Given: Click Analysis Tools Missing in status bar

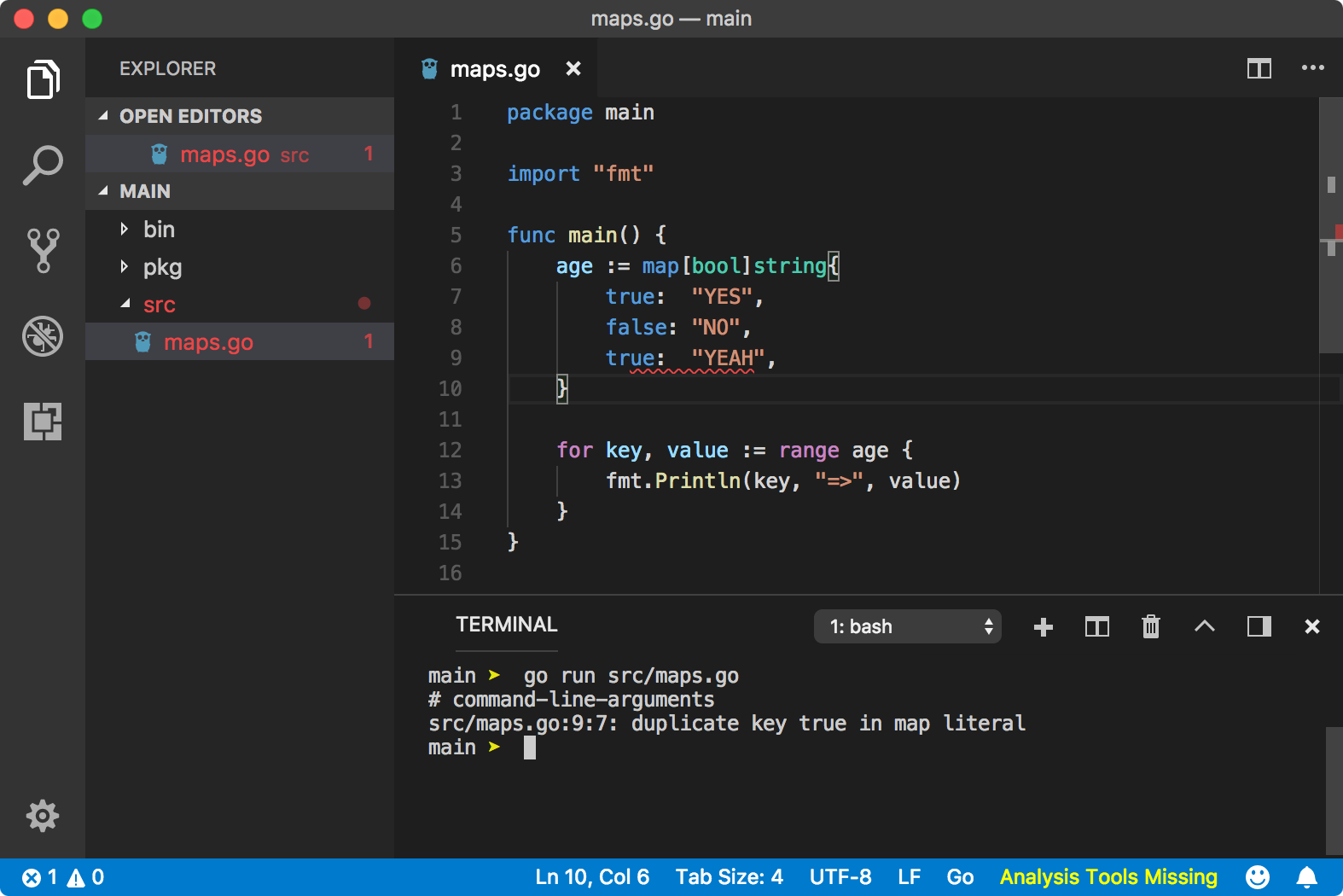Looking at the screenshot, I should click(1108, 877).
